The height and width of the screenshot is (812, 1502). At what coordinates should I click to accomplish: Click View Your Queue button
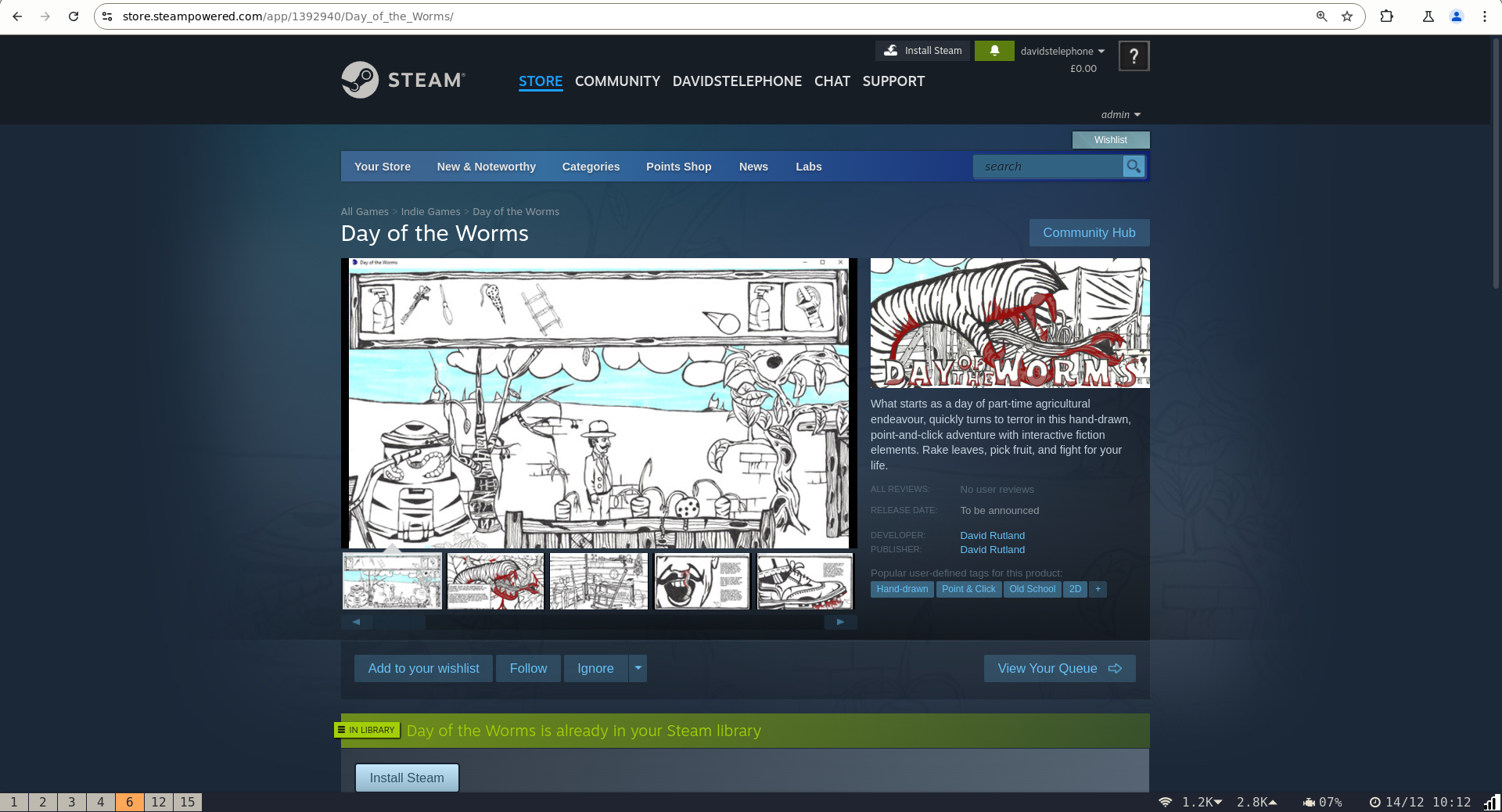(1059, 668)
